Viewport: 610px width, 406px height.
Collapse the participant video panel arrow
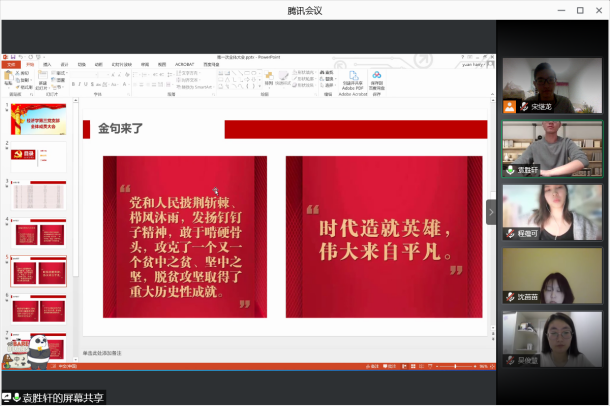point(491,212)
